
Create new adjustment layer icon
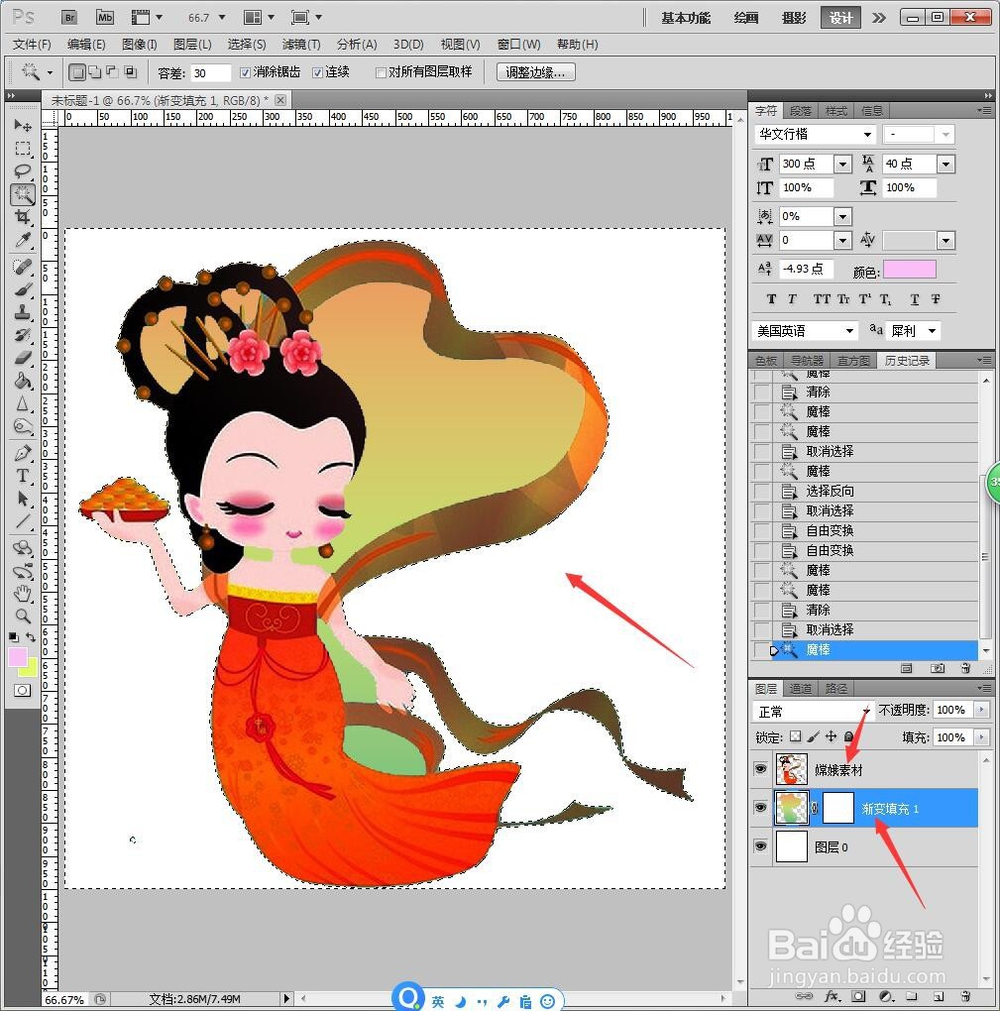pos(886,996)
